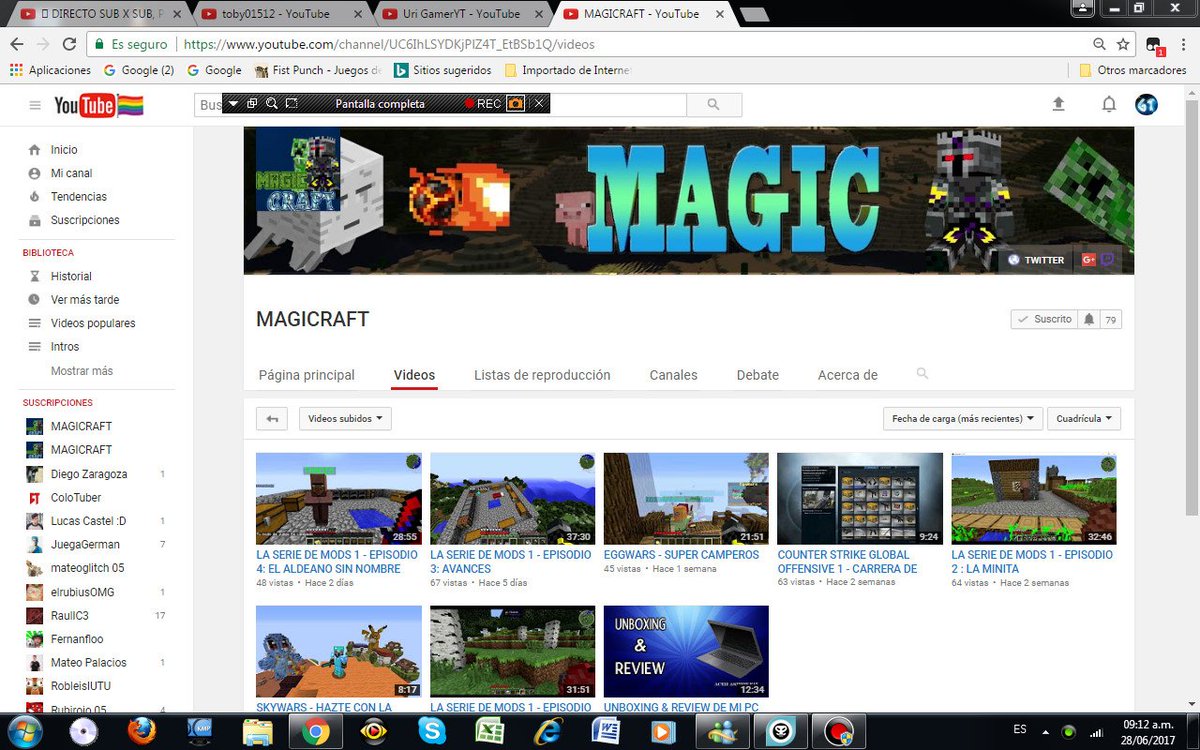Open the Videos populares playlist in sidebar
Image resolution: width=1200 pixels, height=750 pixels.
(x=93, y=323)
